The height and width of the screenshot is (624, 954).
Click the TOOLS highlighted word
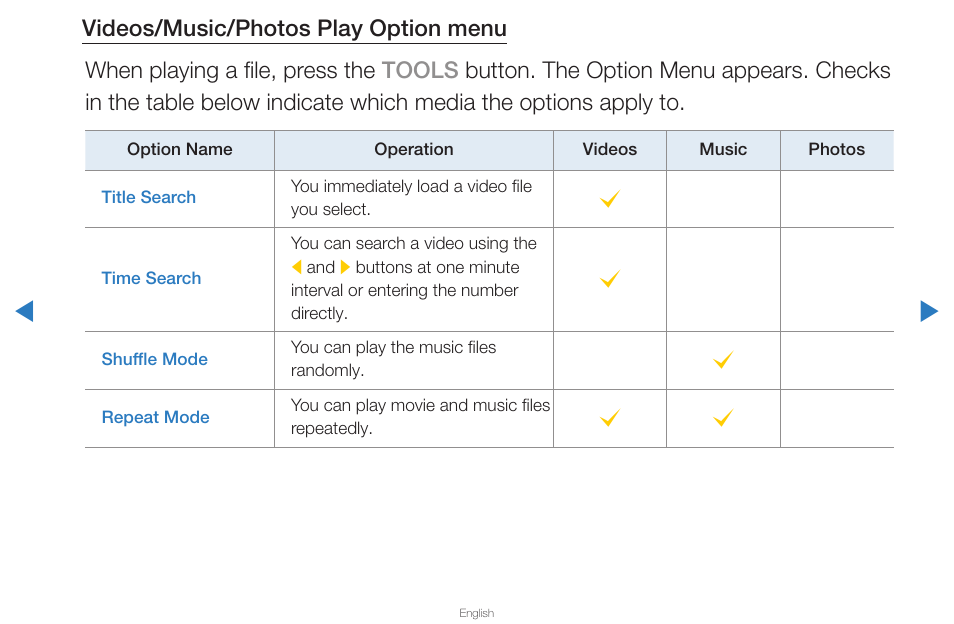[420, 71]
